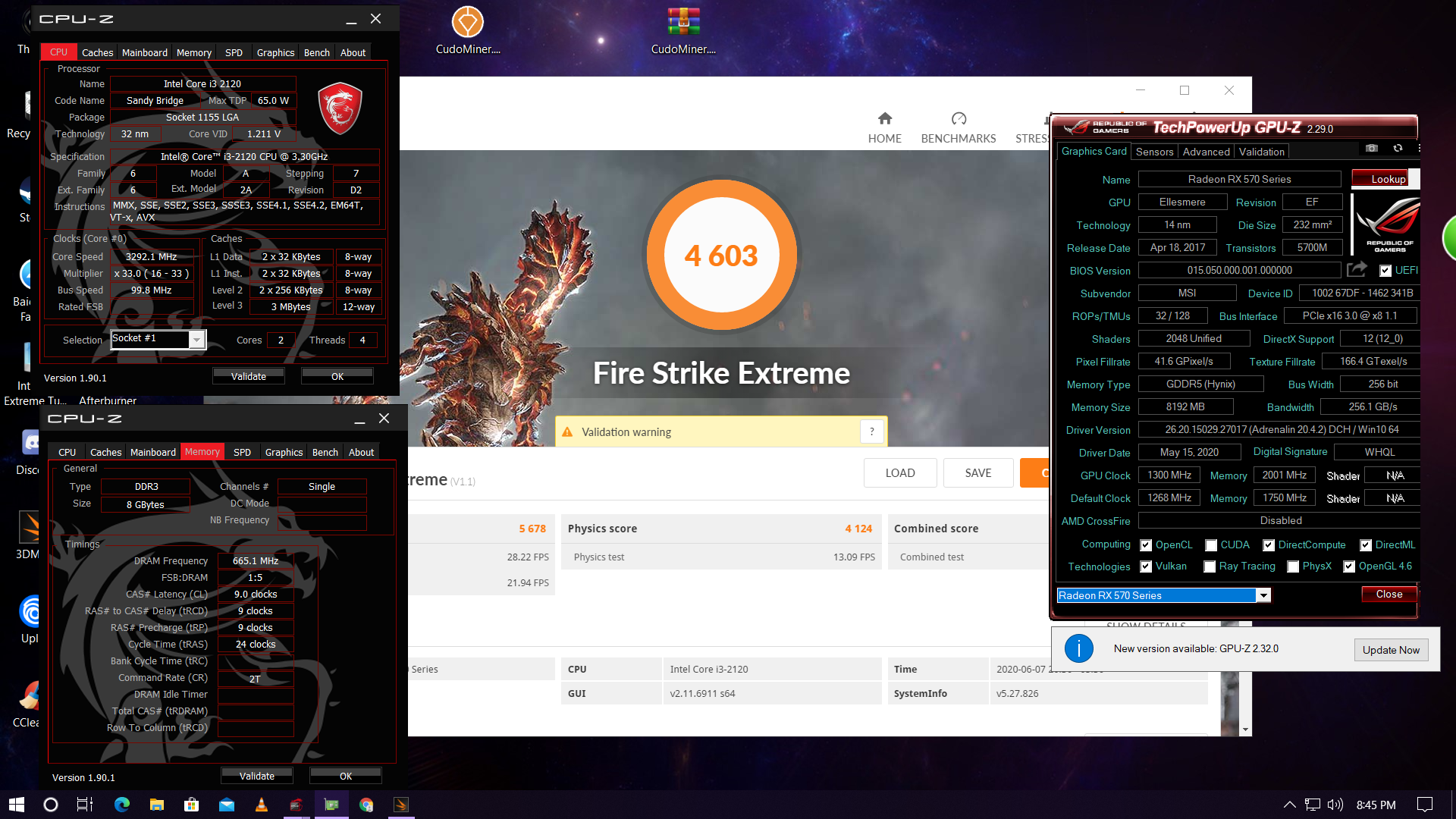This screenshot has width=1456, height=819.
Task: Launch Microsoft Edge from taskbar
Action: tap(121, 805)
